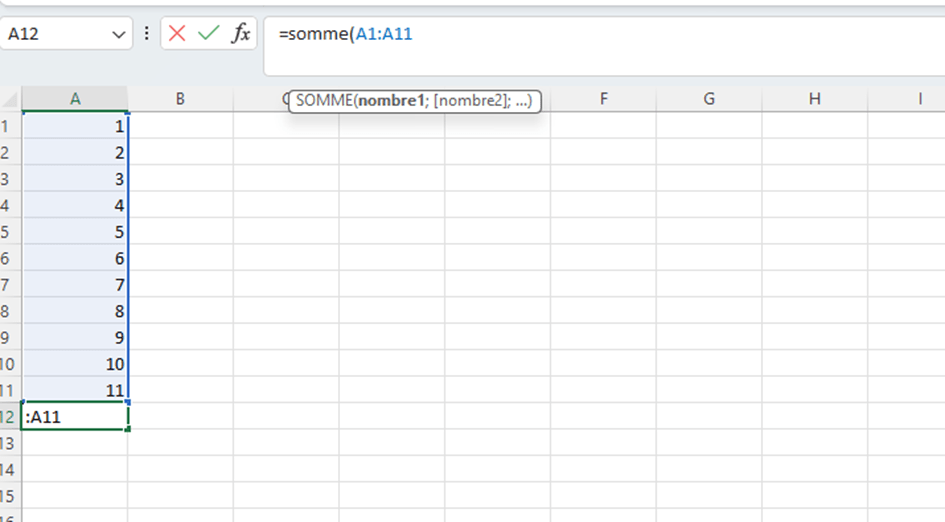Select column B header
The image size is (945, 522).
click(x=180, y=99)
